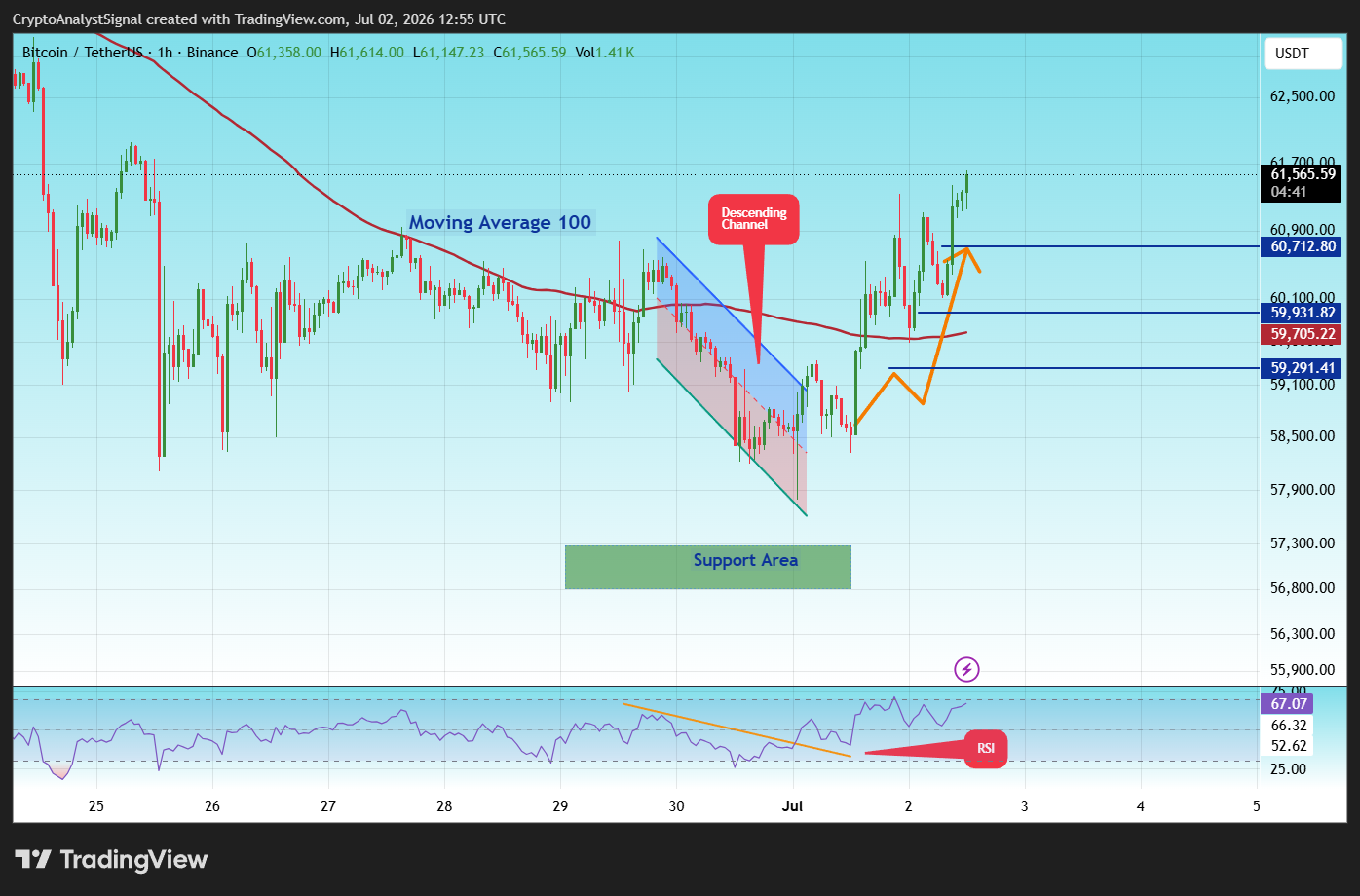Open the USDT currency selector

tap(1305, 54)
